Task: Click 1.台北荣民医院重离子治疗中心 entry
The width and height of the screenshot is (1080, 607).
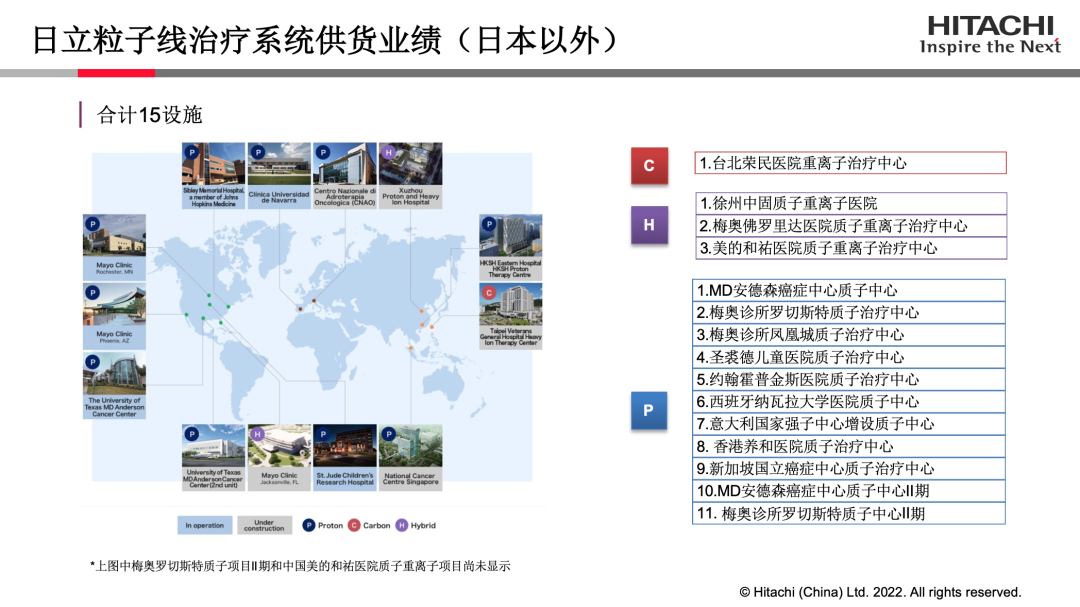Action: coord(850,163)
